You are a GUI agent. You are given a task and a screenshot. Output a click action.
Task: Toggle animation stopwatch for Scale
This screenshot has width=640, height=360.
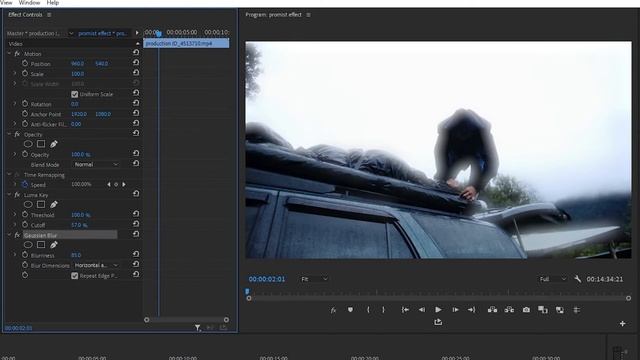click(x=25, y=73)
